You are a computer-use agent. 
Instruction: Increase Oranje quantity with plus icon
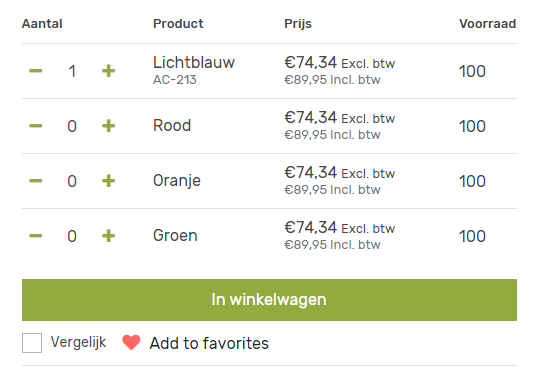click(x=108, y=181)
